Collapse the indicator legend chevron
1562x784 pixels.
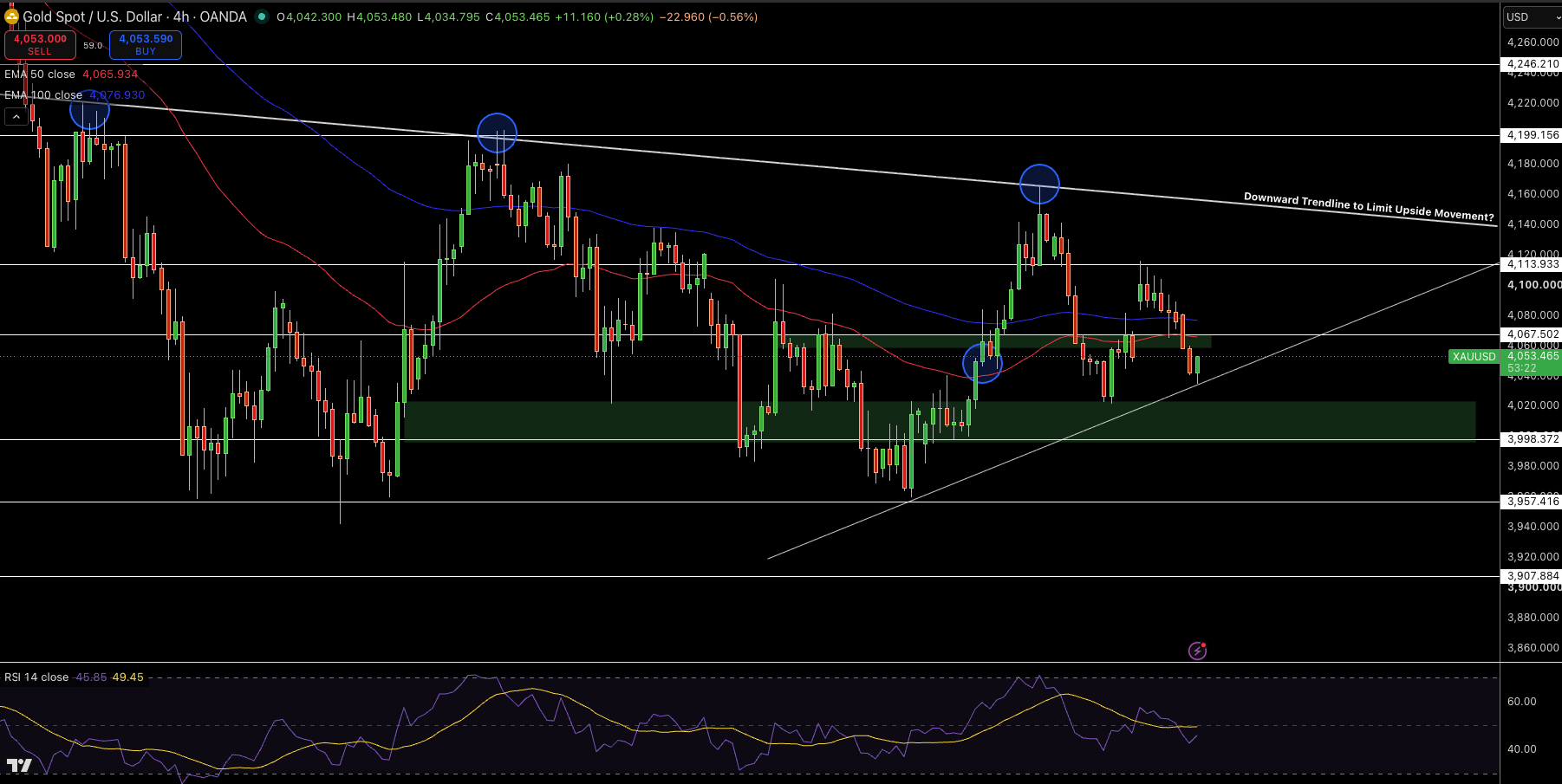[16, 117]
